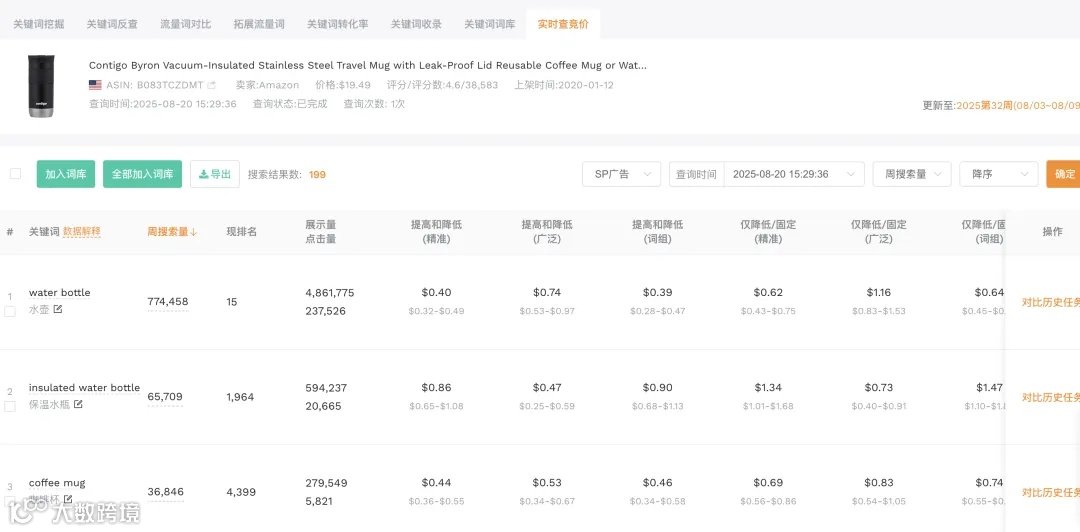Click the 现排名 column header
This screenshot has height=532, width=1080.
pos(242,232)
